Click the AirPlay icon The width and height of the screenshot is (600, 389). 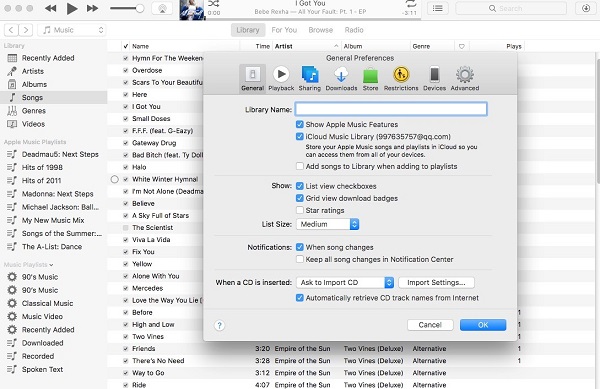coord(162,9)
